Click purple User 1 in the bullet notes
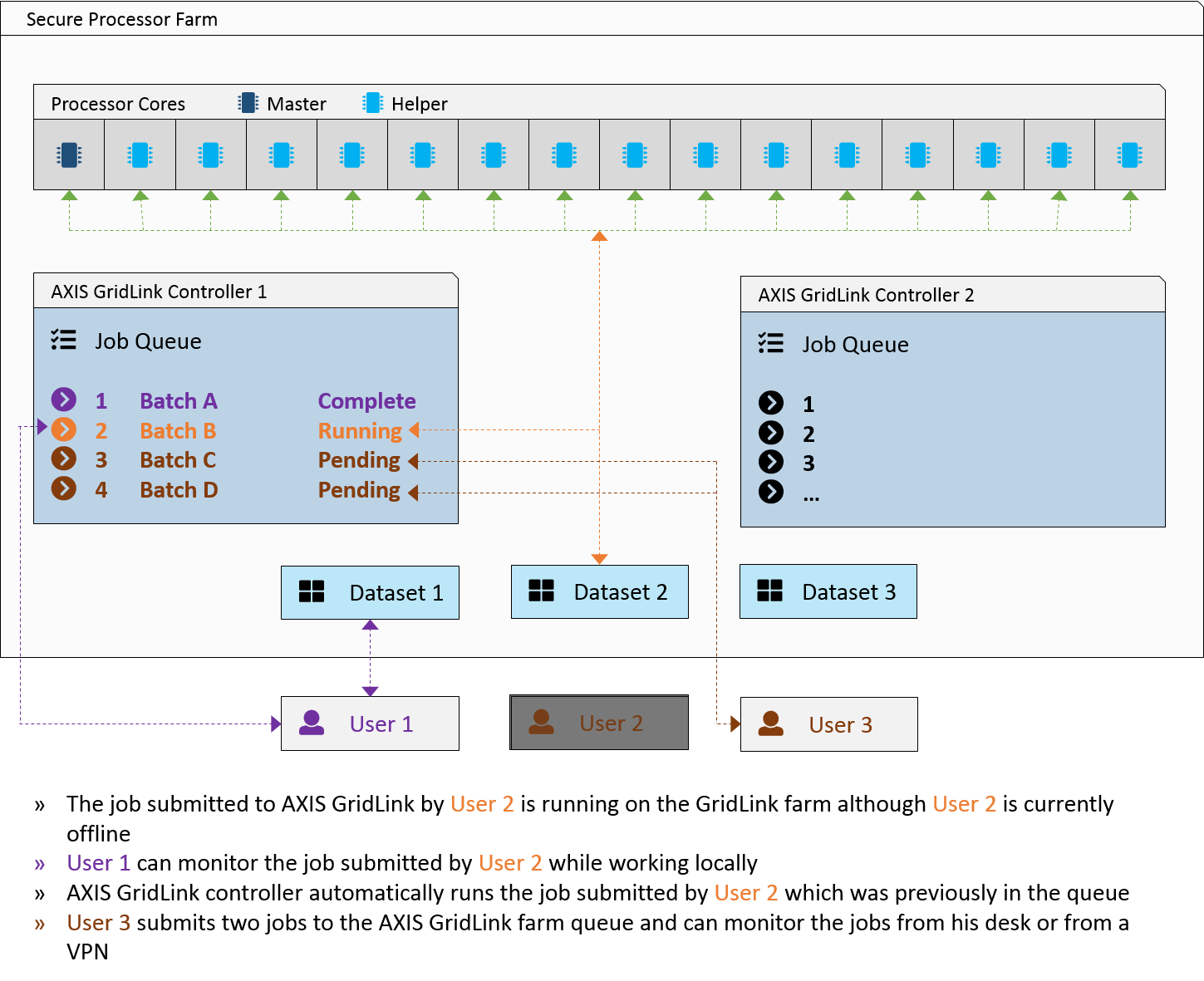1204x981 pixels. point(98,863)
